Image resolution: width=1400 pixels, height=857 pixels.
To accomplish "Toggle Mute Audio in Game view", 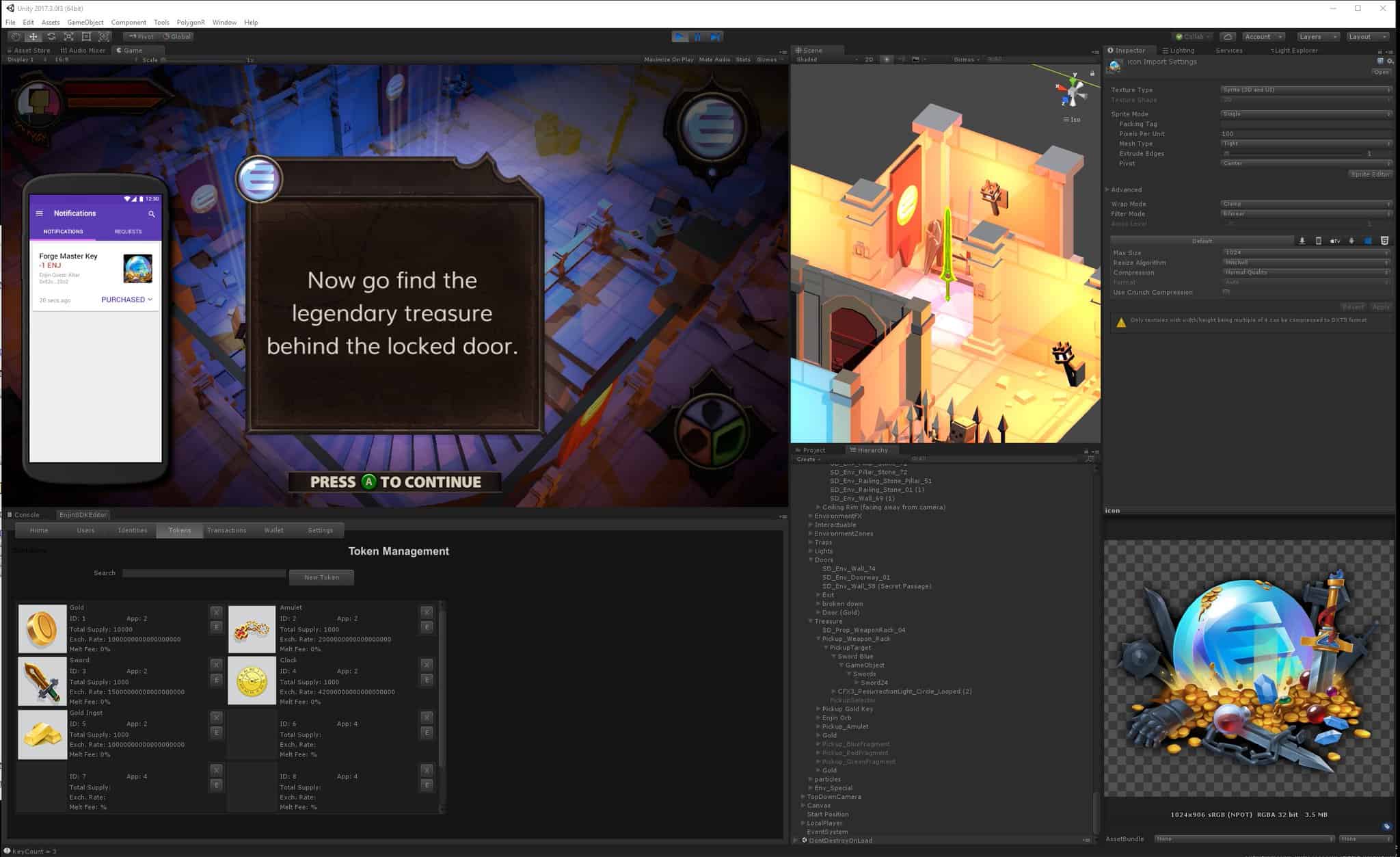I will [714, 60].
